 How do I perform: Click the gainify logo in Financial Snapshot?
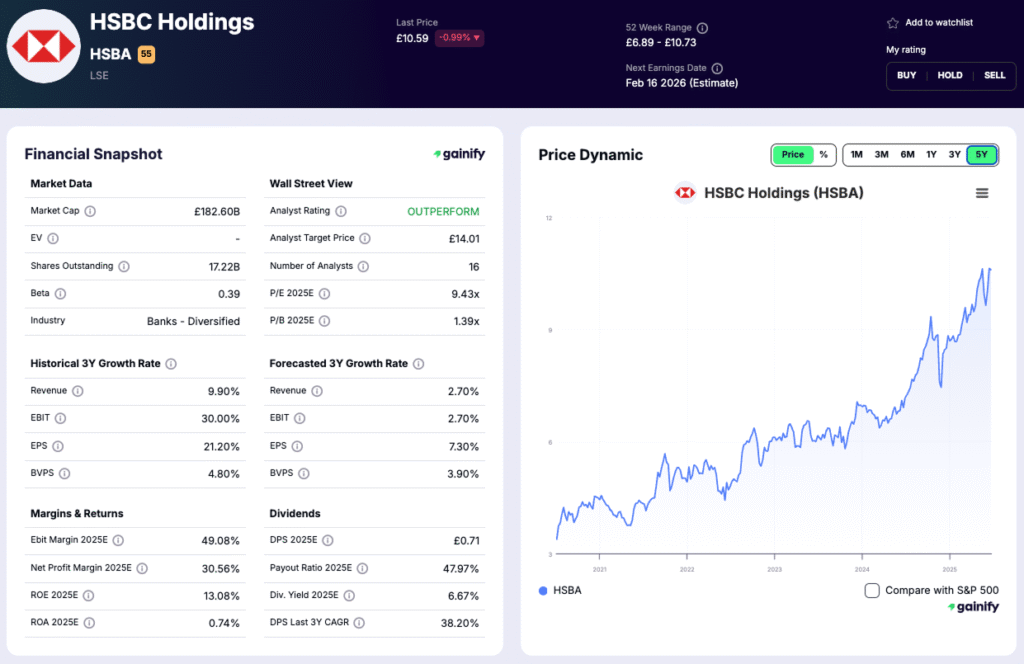tap(458, 154)
